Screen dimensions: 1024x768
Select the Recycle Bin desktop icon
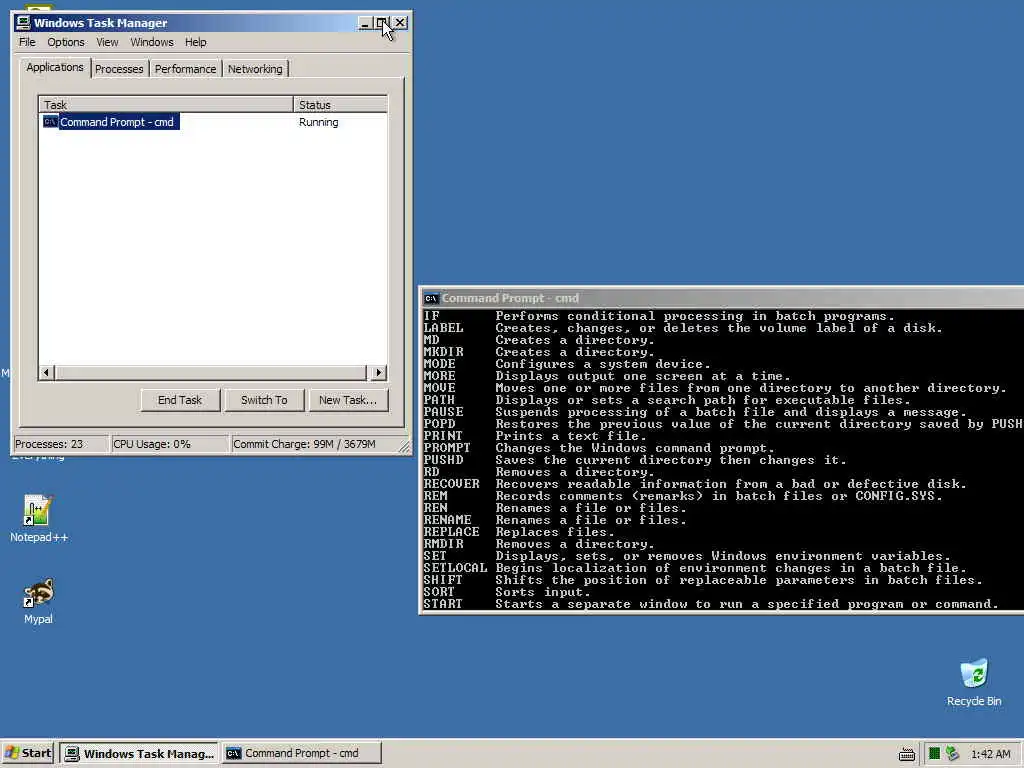click(x=974, y=683)
